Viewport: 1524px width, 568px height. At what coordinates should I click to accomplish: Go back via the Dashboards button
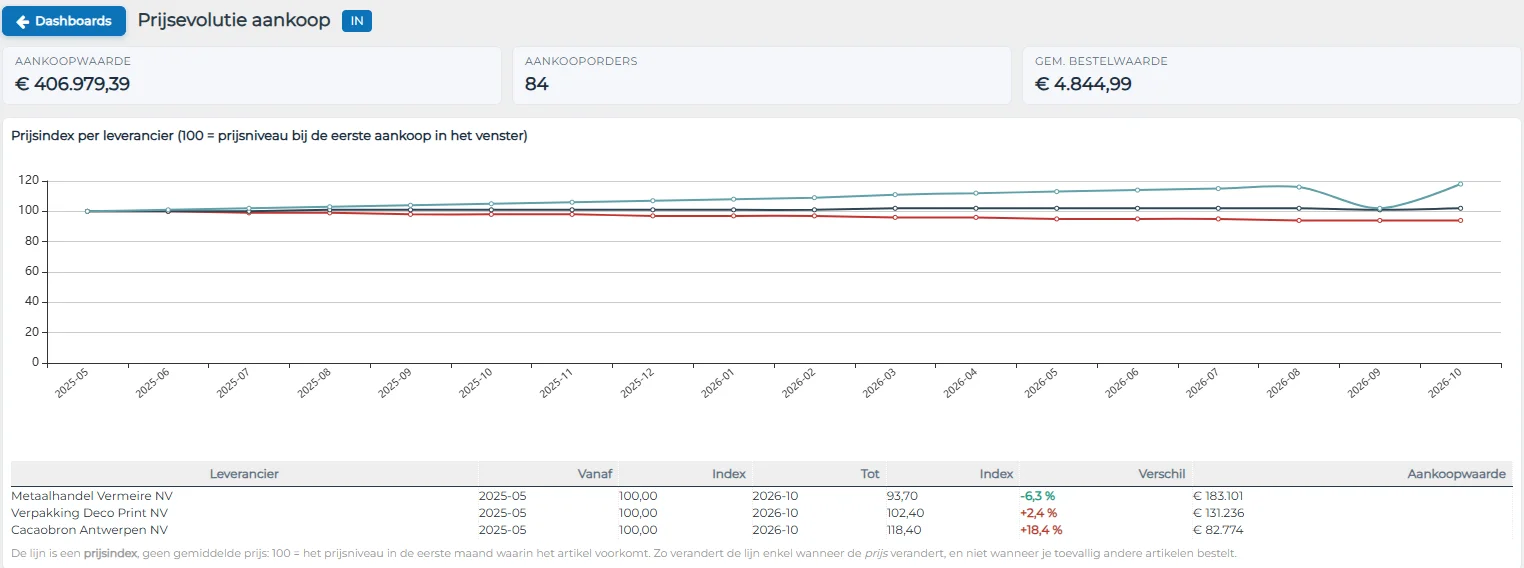tap(64, 21)
